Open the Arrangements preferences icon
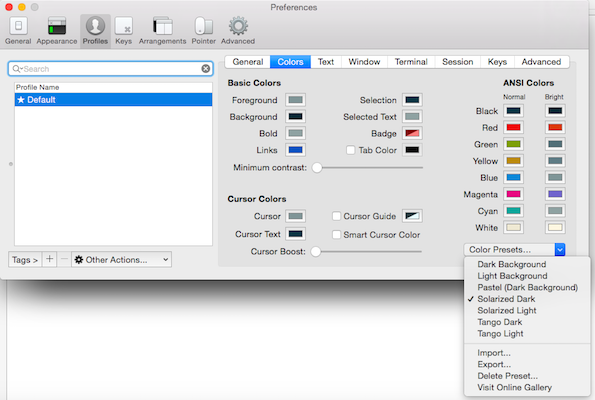 (x=162, y=31)
